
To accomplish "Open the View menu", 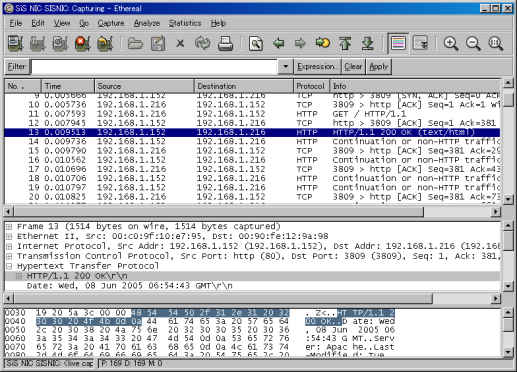I will 62,23.
